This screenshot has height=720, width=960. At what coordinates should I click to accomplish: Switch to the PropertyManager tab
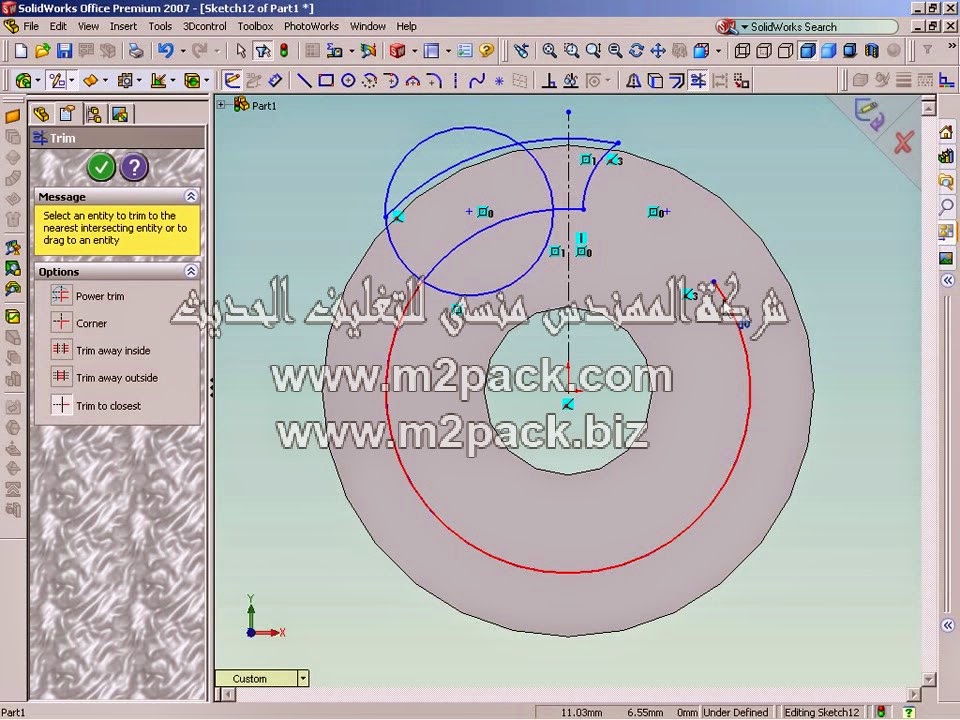pyautogui.click(x=67, y=114)
